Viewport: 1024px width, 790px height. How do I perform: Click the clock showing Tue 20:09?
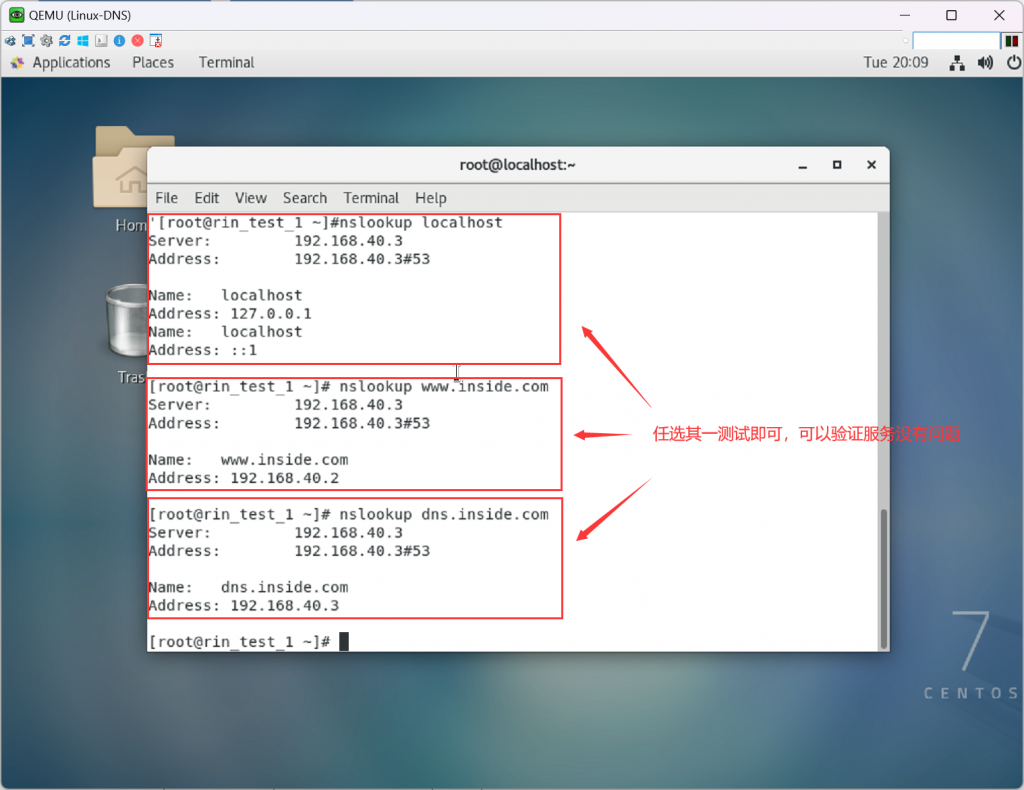tap(895, 63)
